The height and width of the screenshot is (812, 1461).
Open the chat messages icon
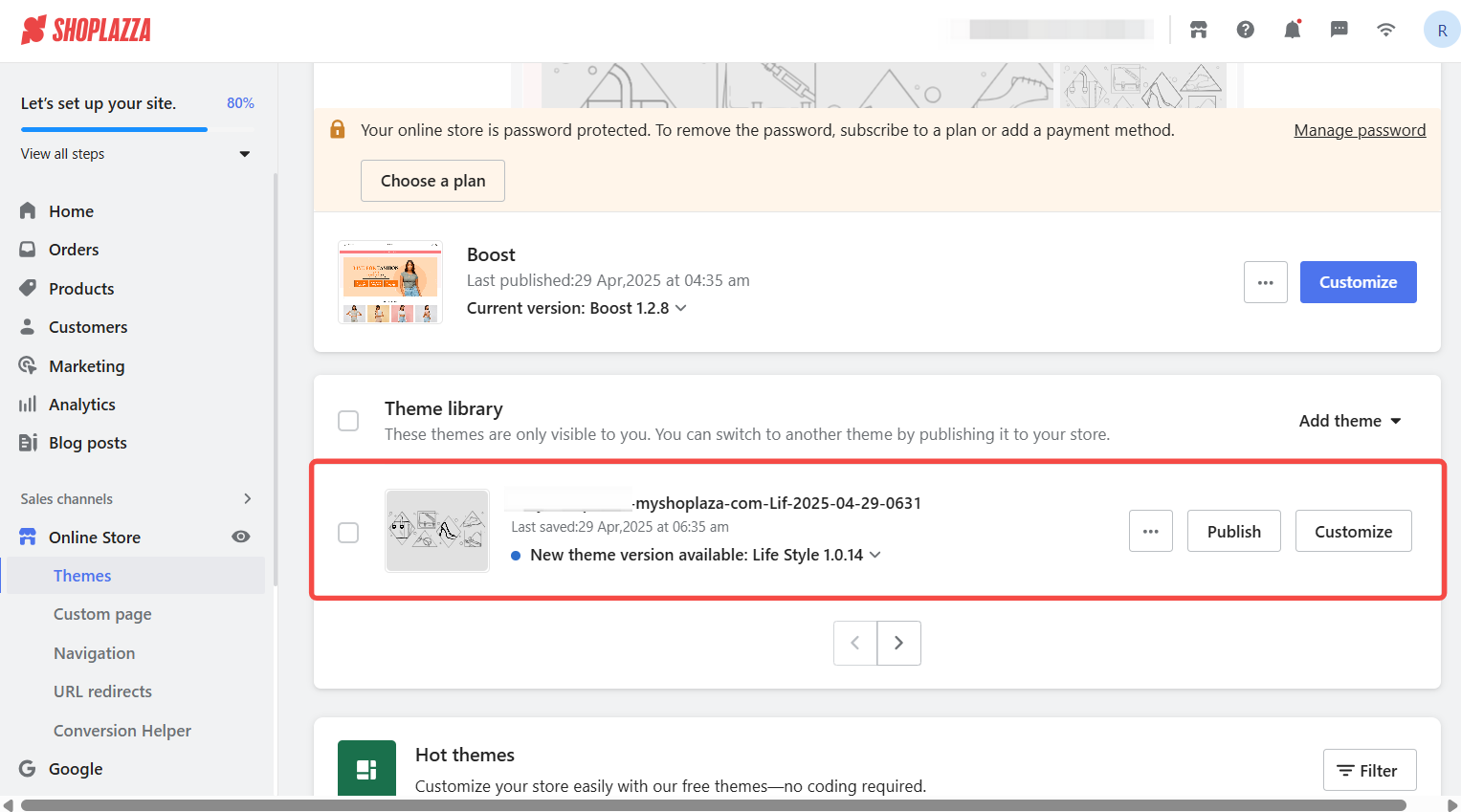(x=1339, y=30)
